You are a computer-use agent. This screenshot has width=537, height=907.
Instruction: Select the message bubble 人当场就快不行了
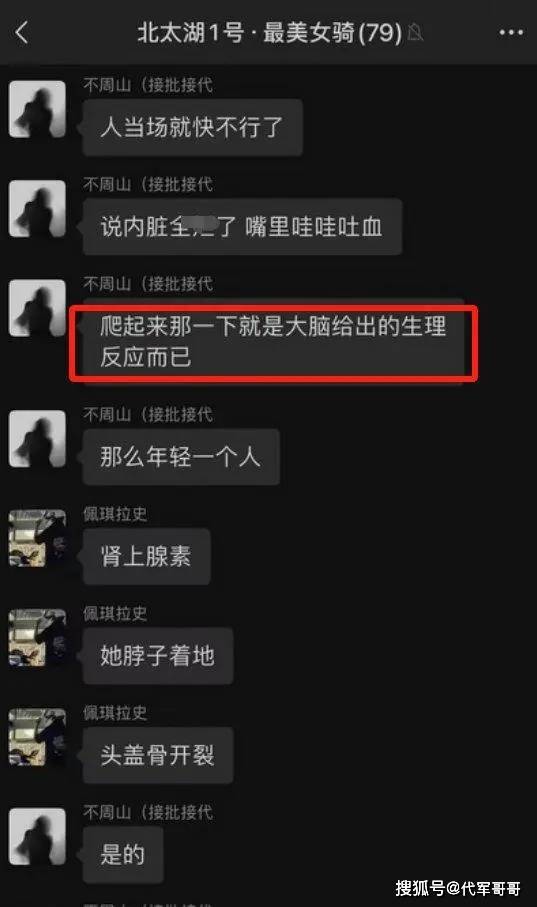pyautogui.click(x=193, y=127)
